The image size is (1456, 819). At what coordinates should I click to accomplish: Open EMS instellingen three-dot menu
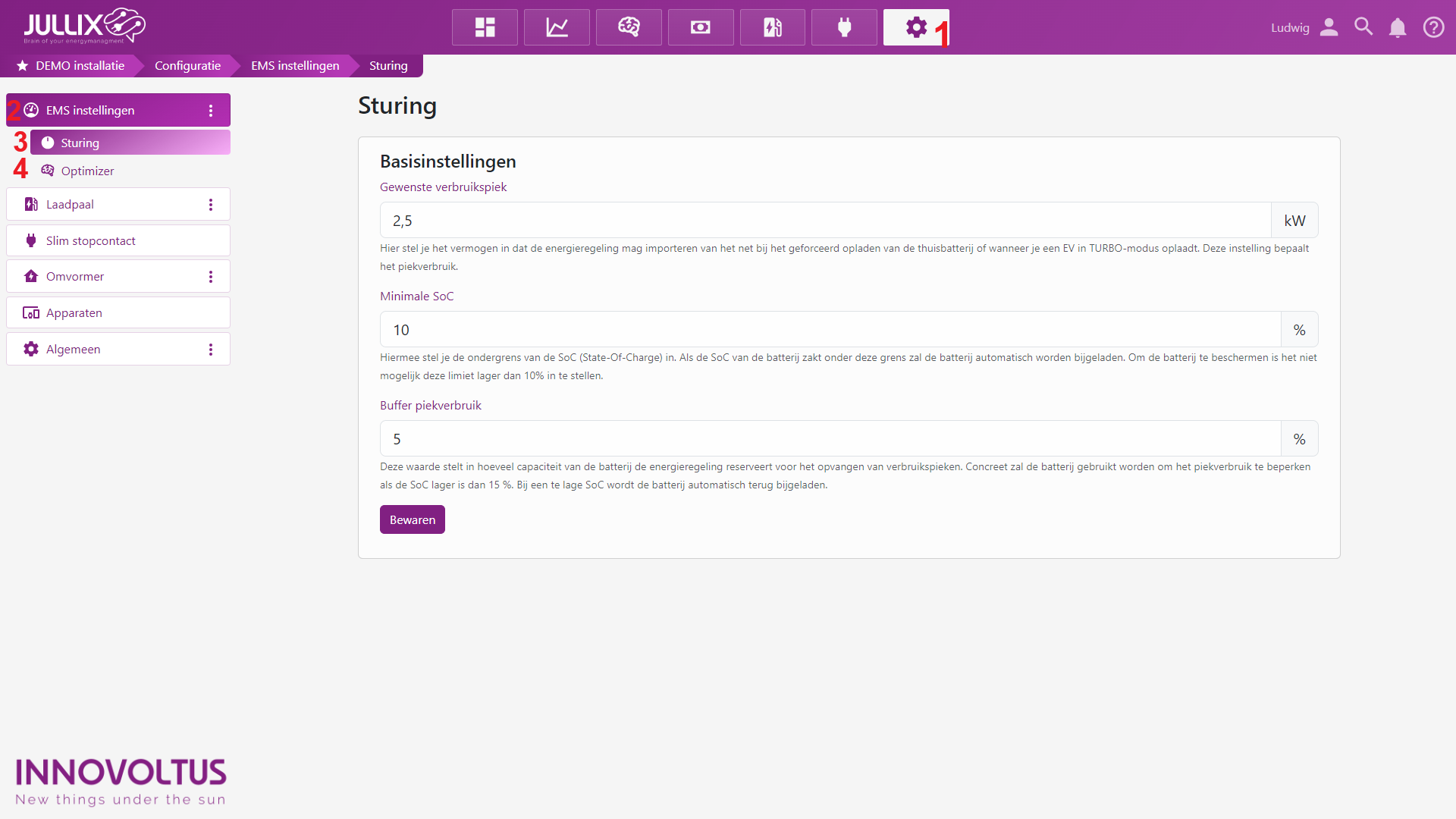point(211,111)
